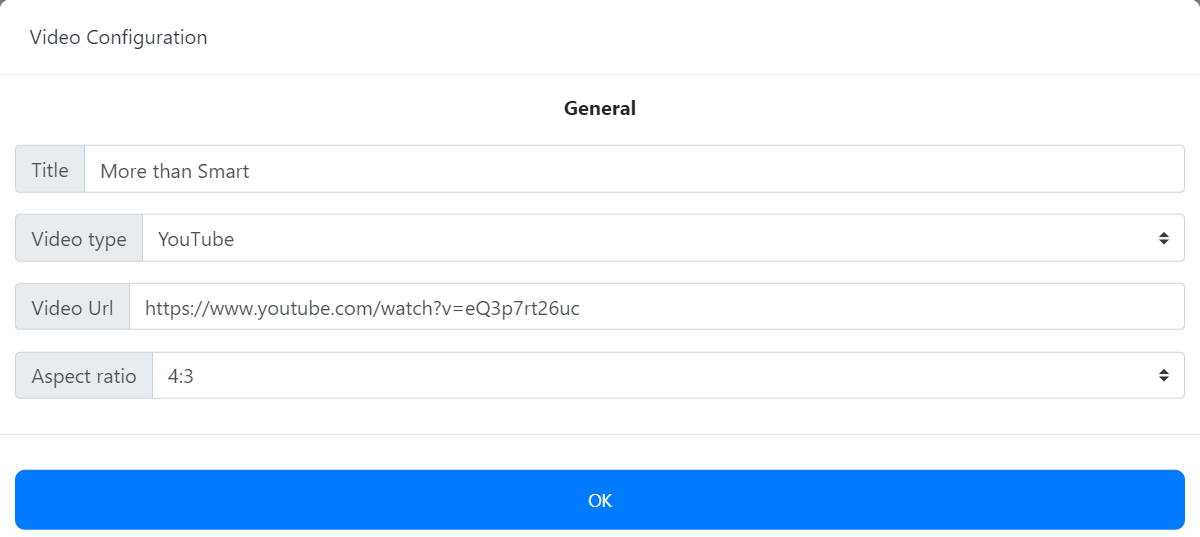
Task: Click the Aspect ratio dropdown arrow icon
Action: pyautogui.click(x=1164, y=376)
